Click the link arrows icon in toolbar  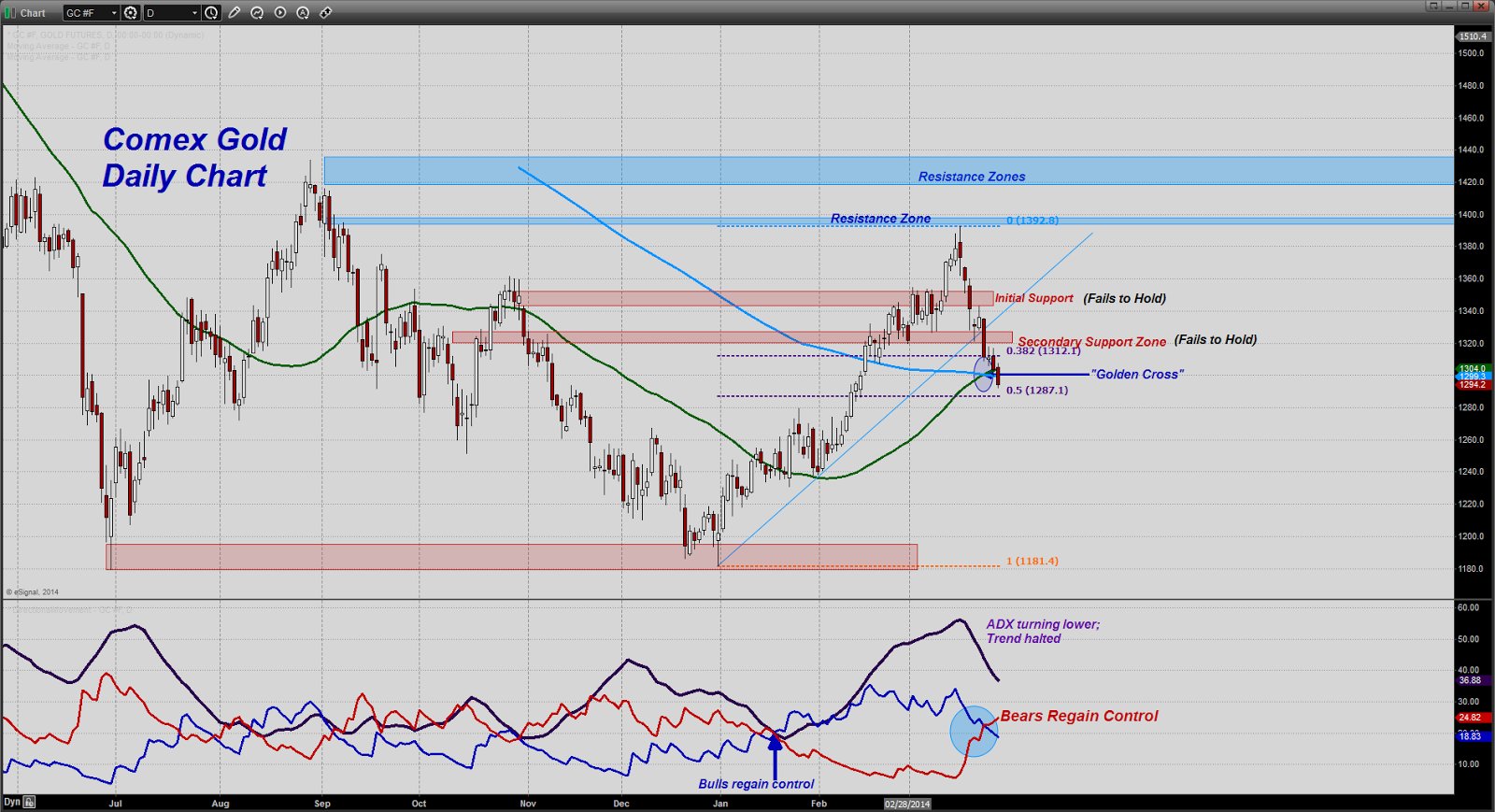(x=325, y=13)
